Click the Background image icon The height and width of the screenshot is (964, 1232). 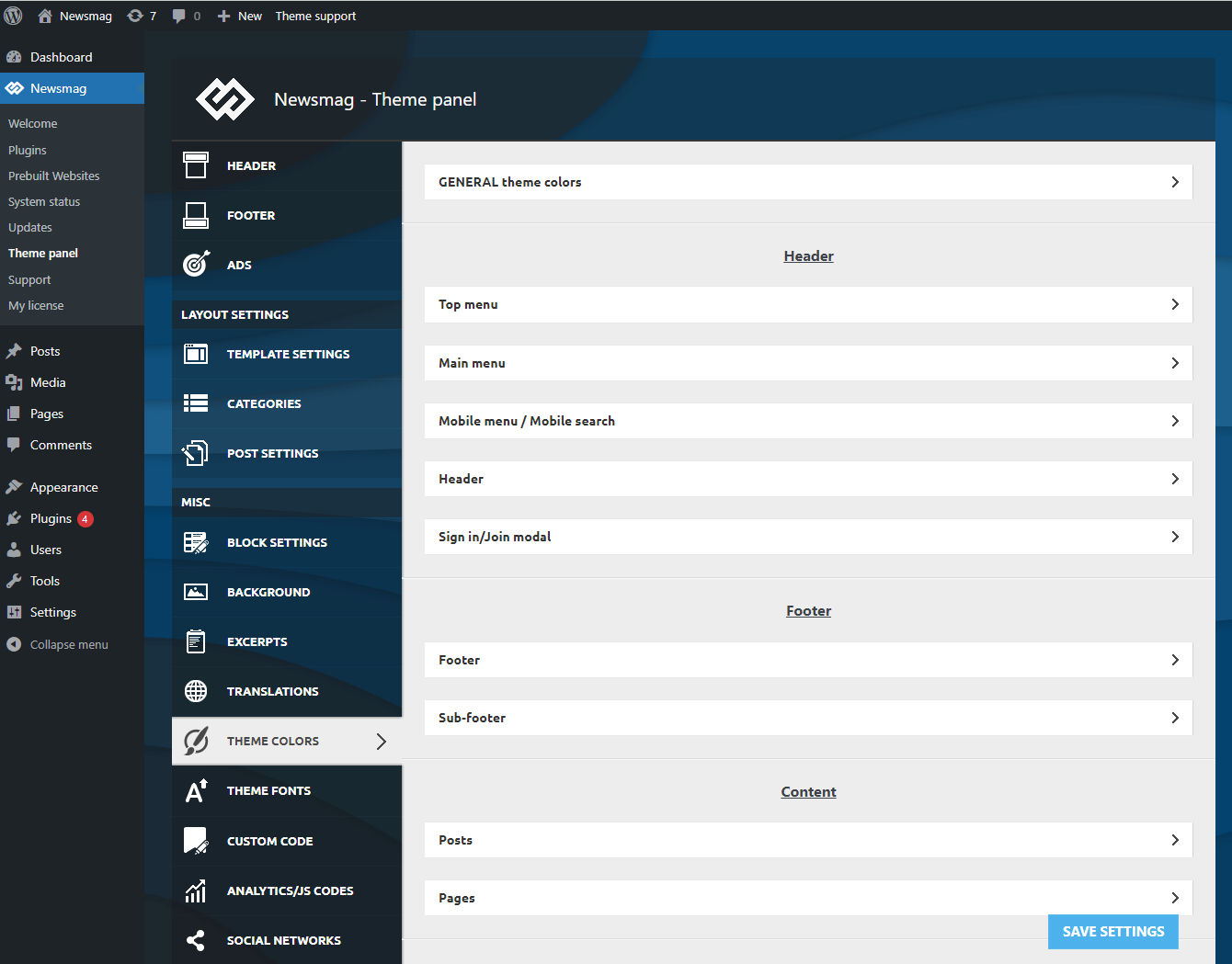click(x=196, y=592)
